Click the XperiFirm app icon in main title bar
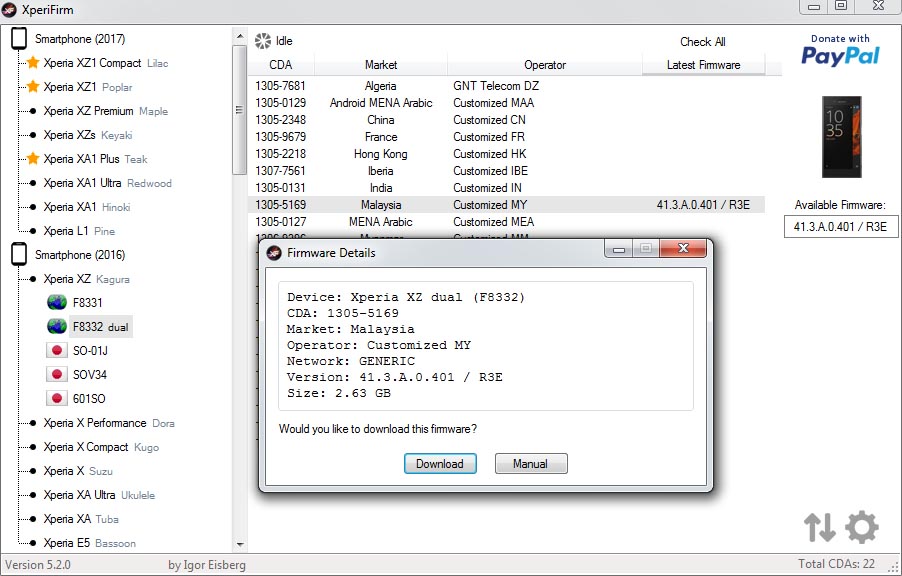902x576 pixels. click(x=9, y=9)
